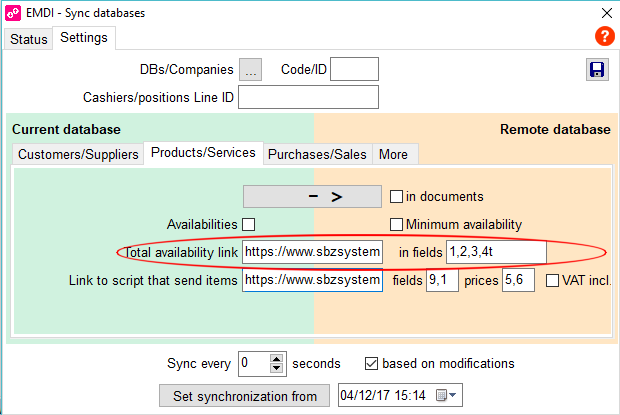Open help via the orange question mark
Viewport: 620px width, 415px height.
click(605, 36)
